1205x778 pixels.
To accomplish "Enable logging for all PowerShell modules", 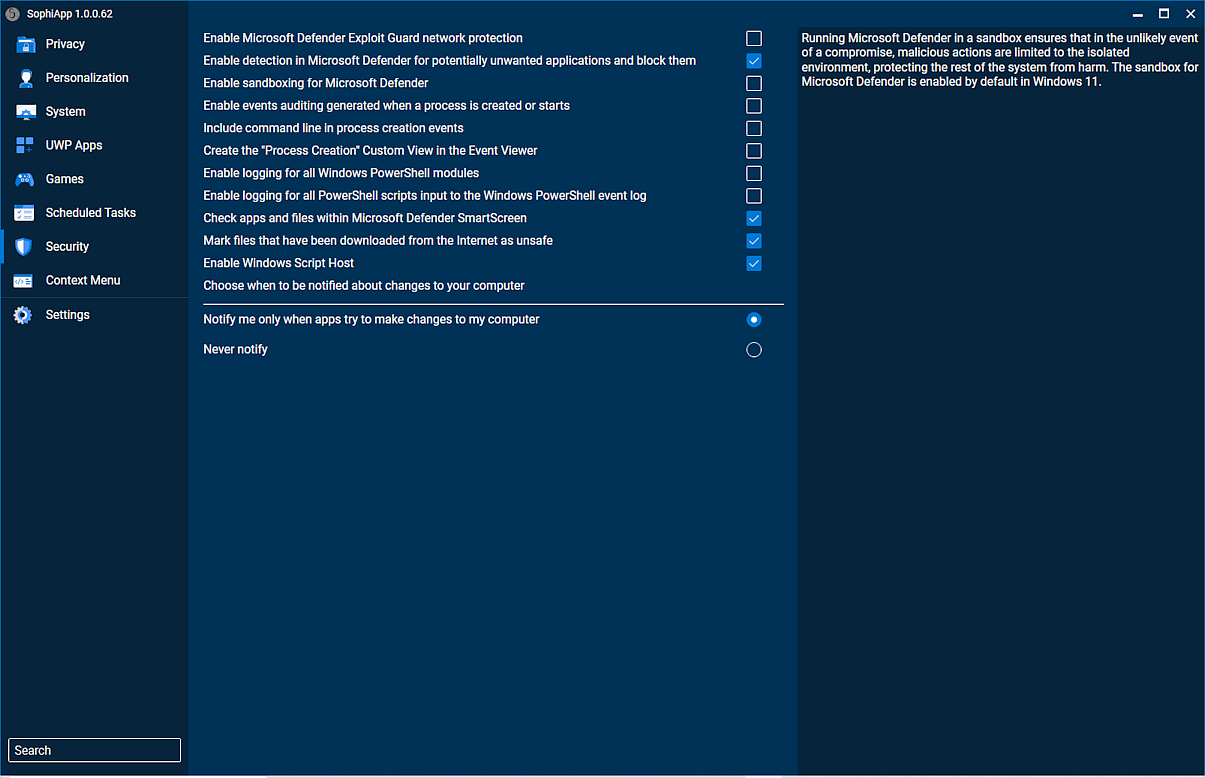I will 754,173.
